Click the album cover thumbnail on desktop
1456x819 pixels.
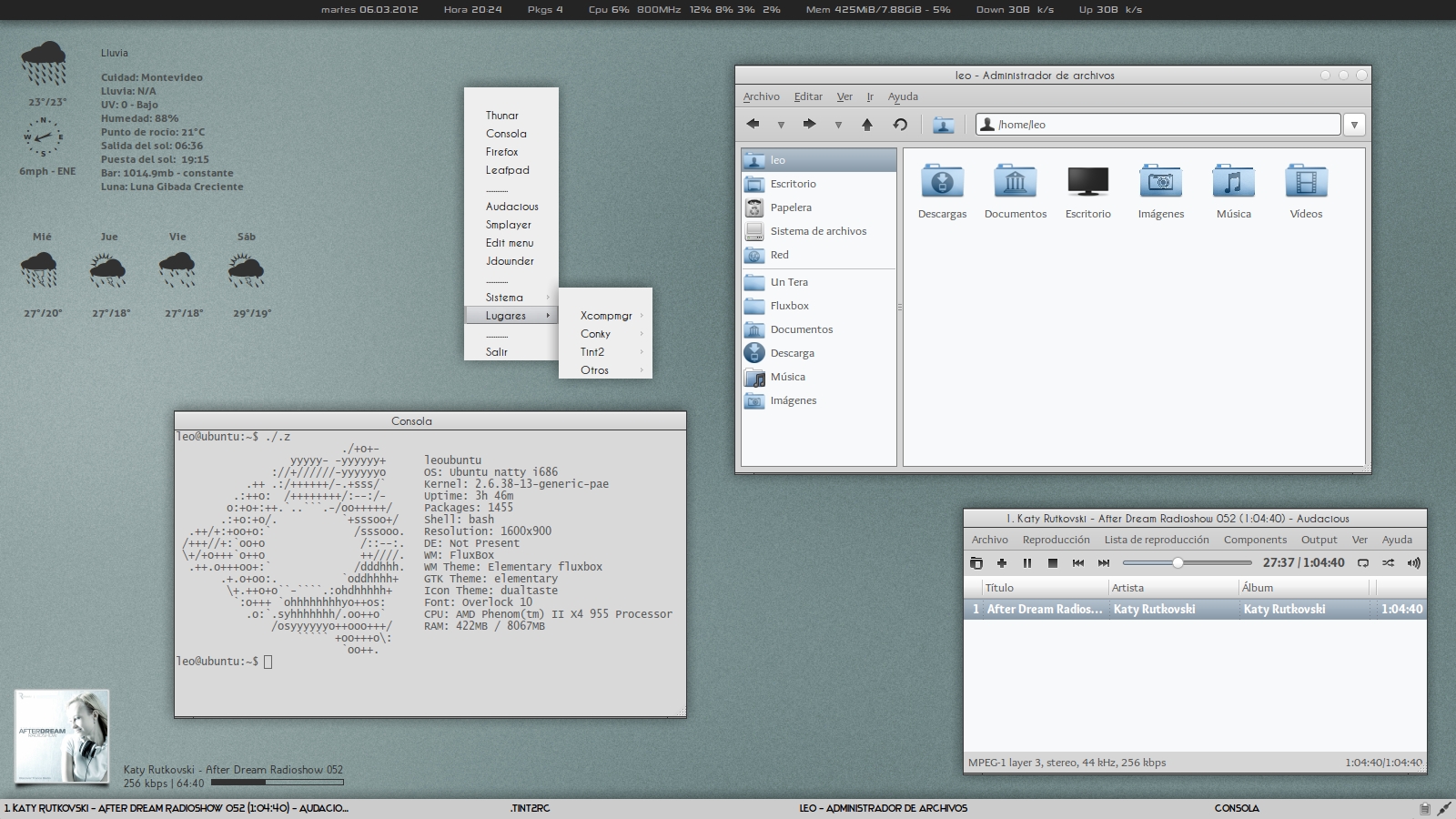(62, 736)
